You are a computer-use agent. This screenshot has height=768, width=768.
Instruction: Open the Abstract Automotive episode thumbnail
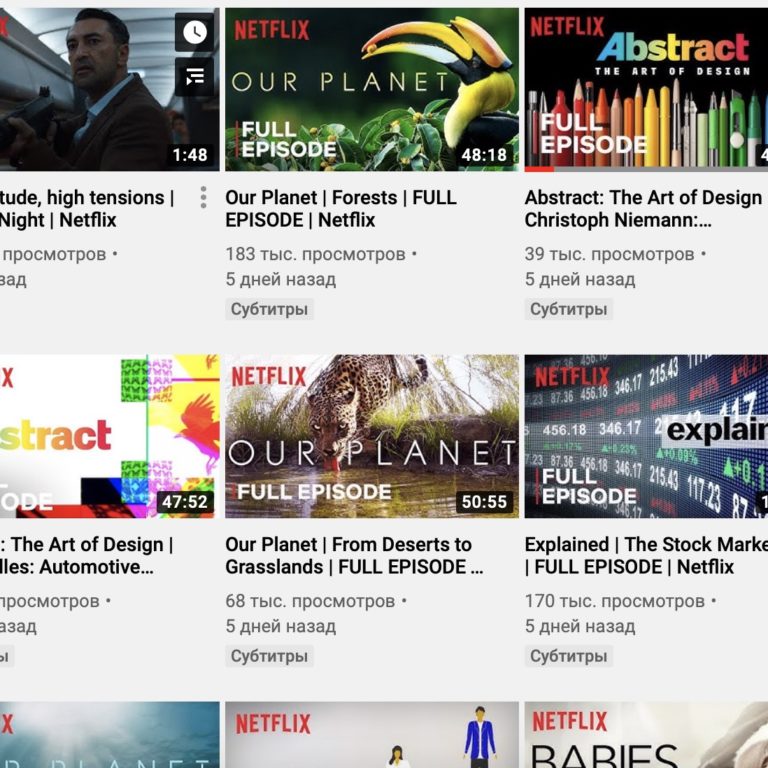[x=105, y=436]
